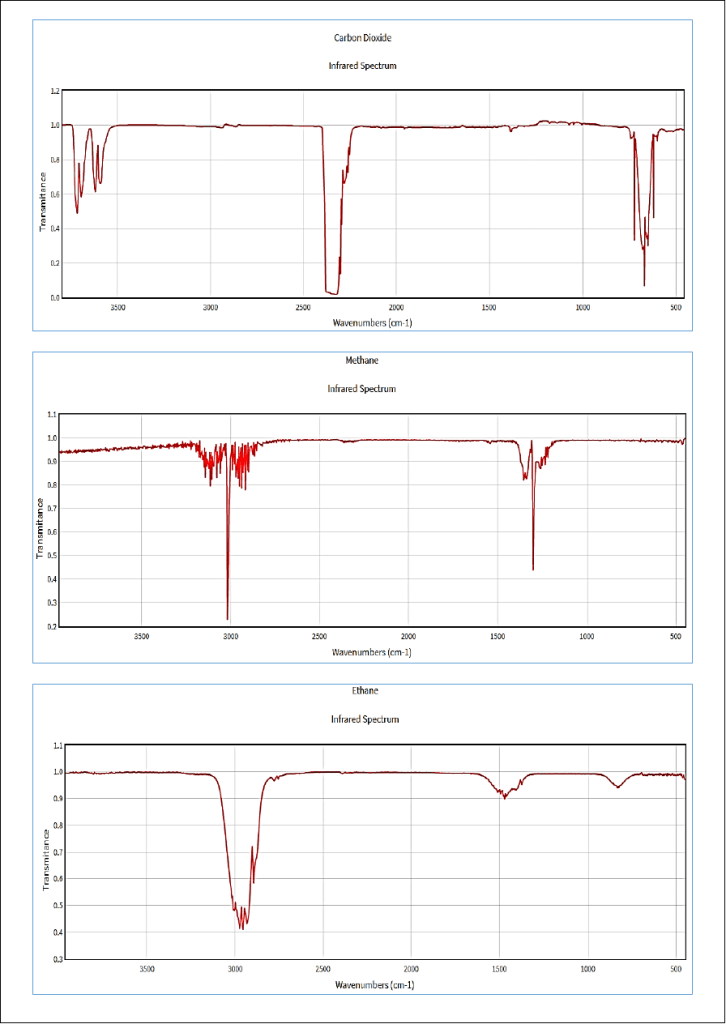Click bottom of methane's sharp peak near 1300
Viewport: 726px width, 1024px height.
point(533,568)
